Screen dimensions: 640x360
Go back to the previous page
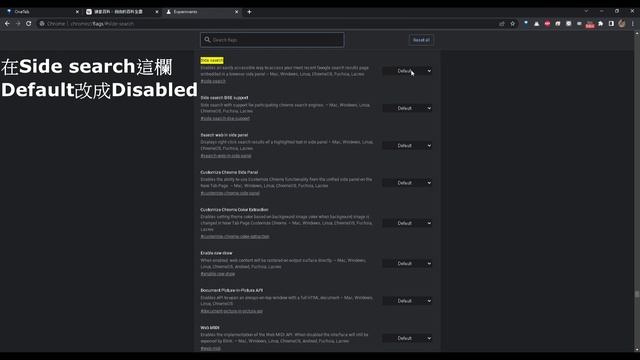(x=7, y=24)
